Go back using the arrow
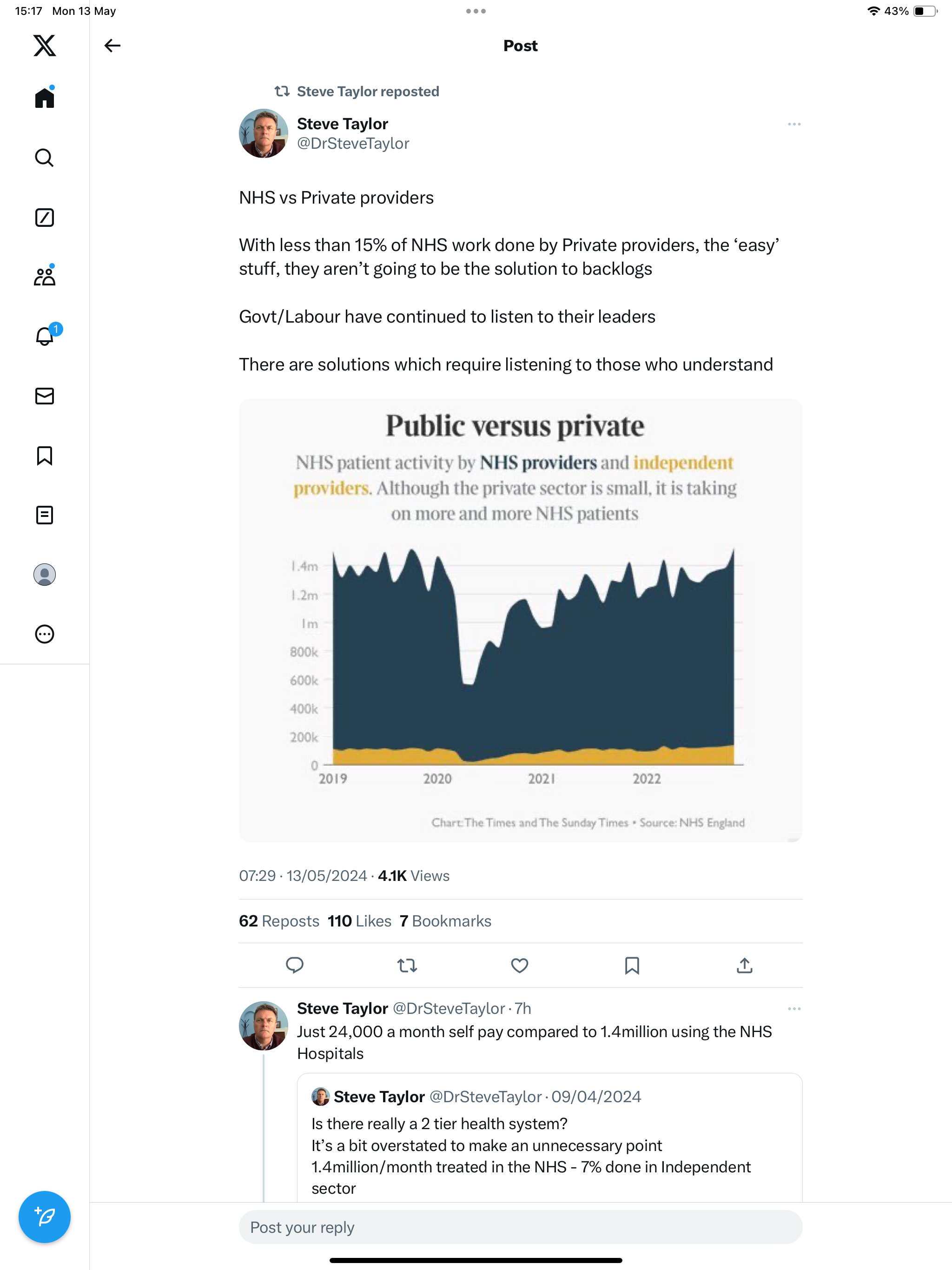This screenshot has width=952, height=1270. (x=112, y=46)
